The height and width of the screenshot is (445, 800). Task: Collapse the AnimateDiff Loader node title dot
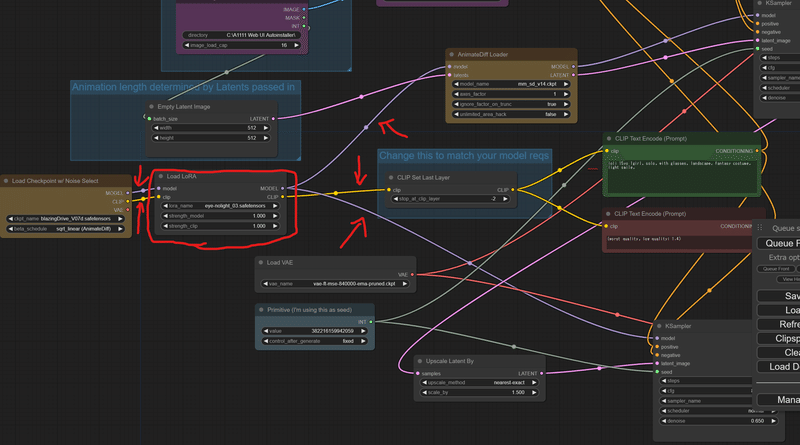coord(452,55)
